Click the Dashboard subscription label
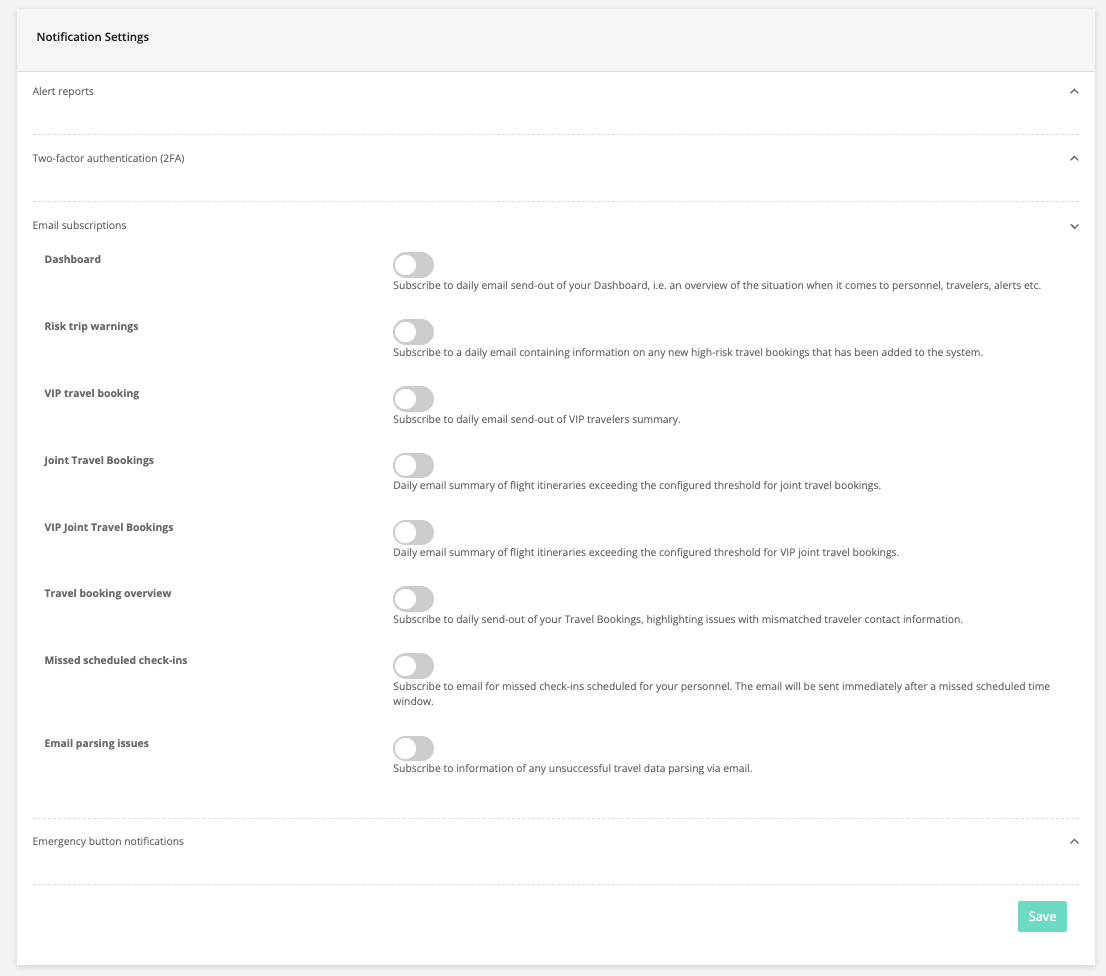This screenshot has height=976, width=1106. point(72,258)
